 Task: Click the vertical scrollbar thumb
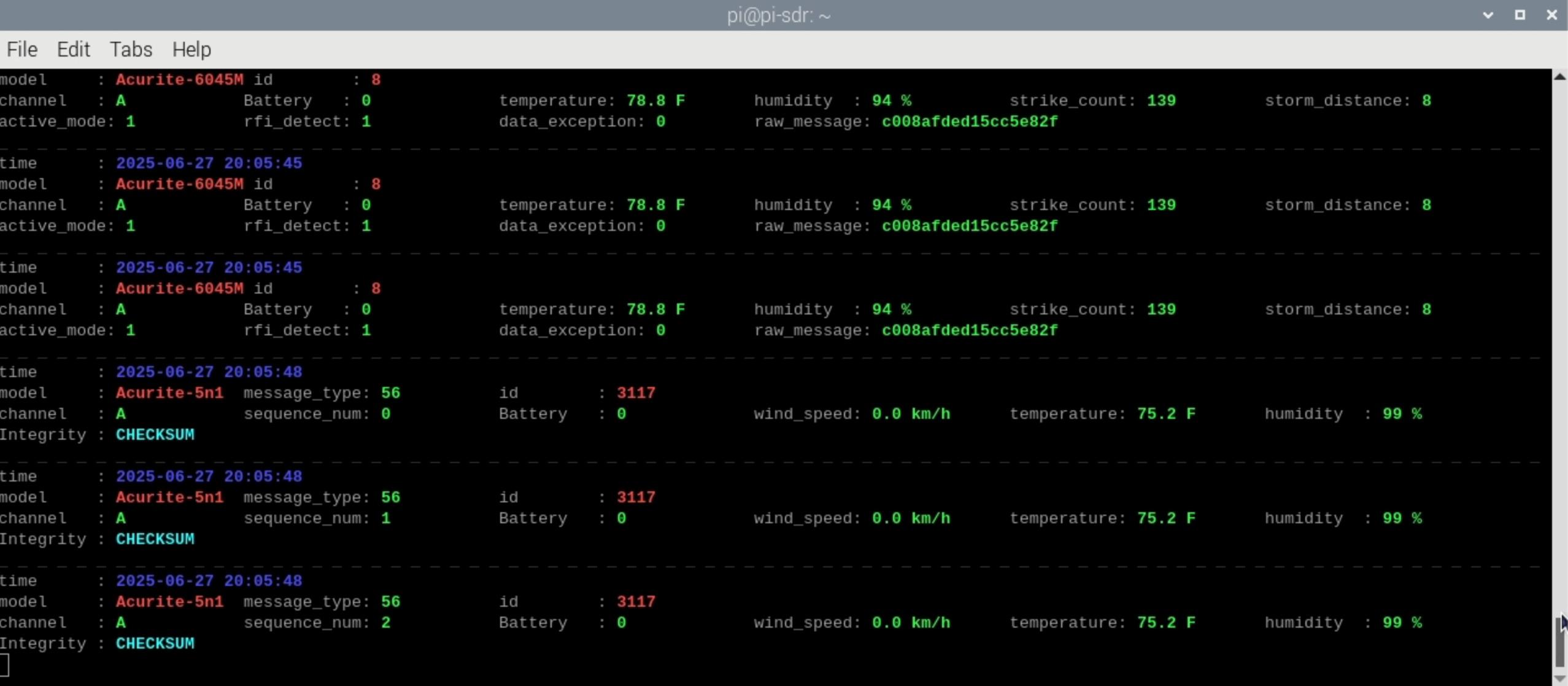1559,642
